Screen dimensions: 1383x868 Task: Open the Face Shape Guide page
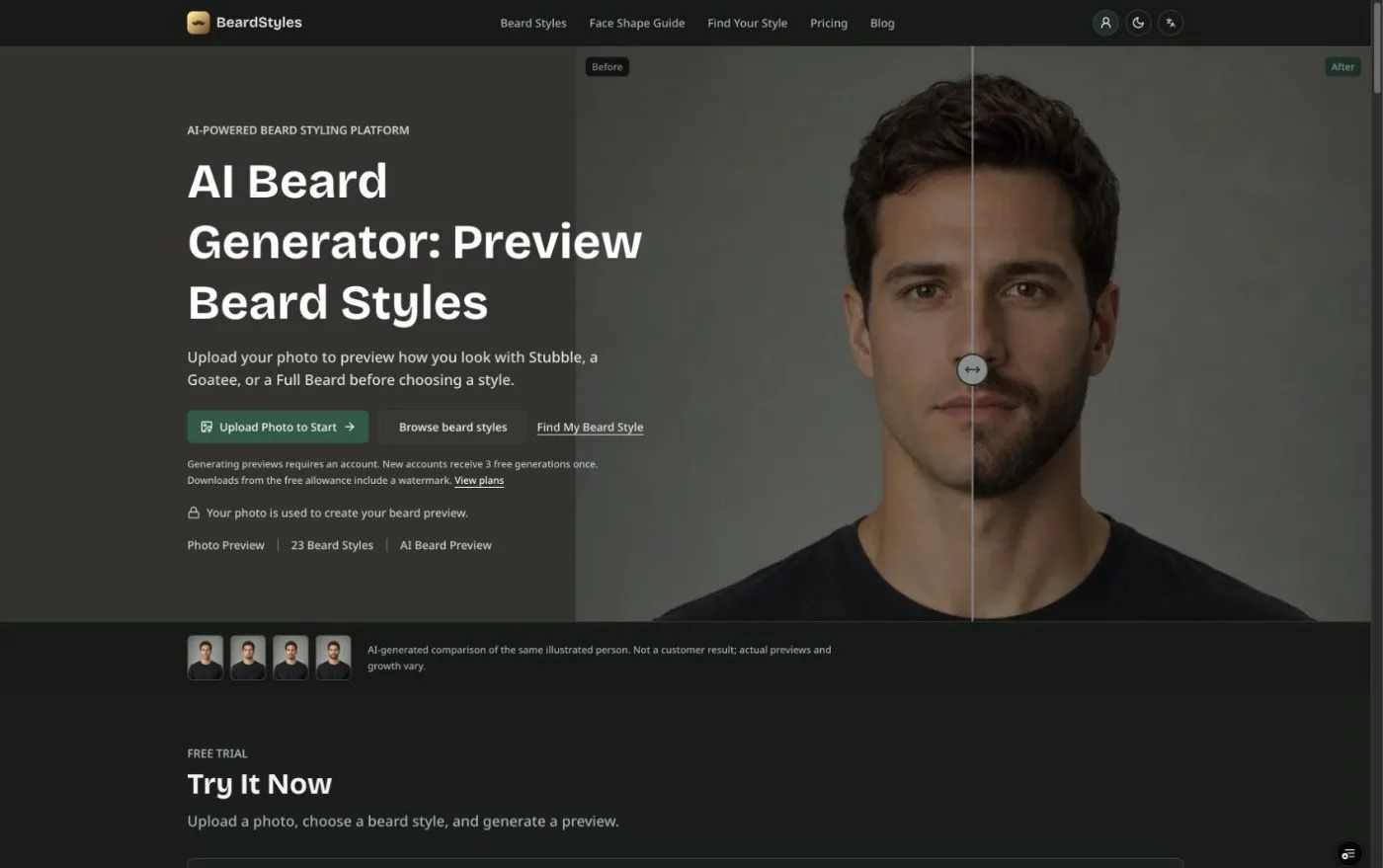coord(637,23)
